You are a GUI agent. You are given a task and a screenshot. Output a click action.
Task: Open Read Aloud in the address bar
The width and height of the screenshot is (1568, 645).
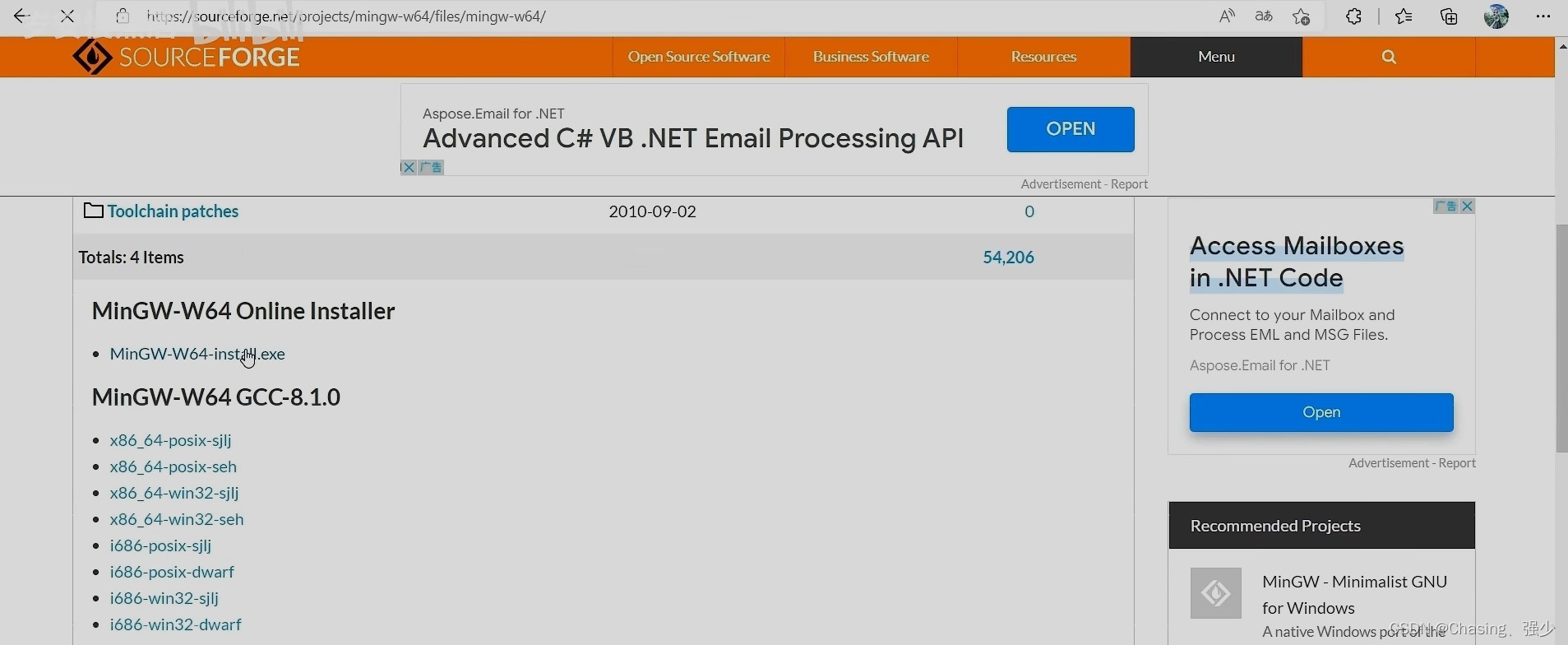[x=1227, y=16]
